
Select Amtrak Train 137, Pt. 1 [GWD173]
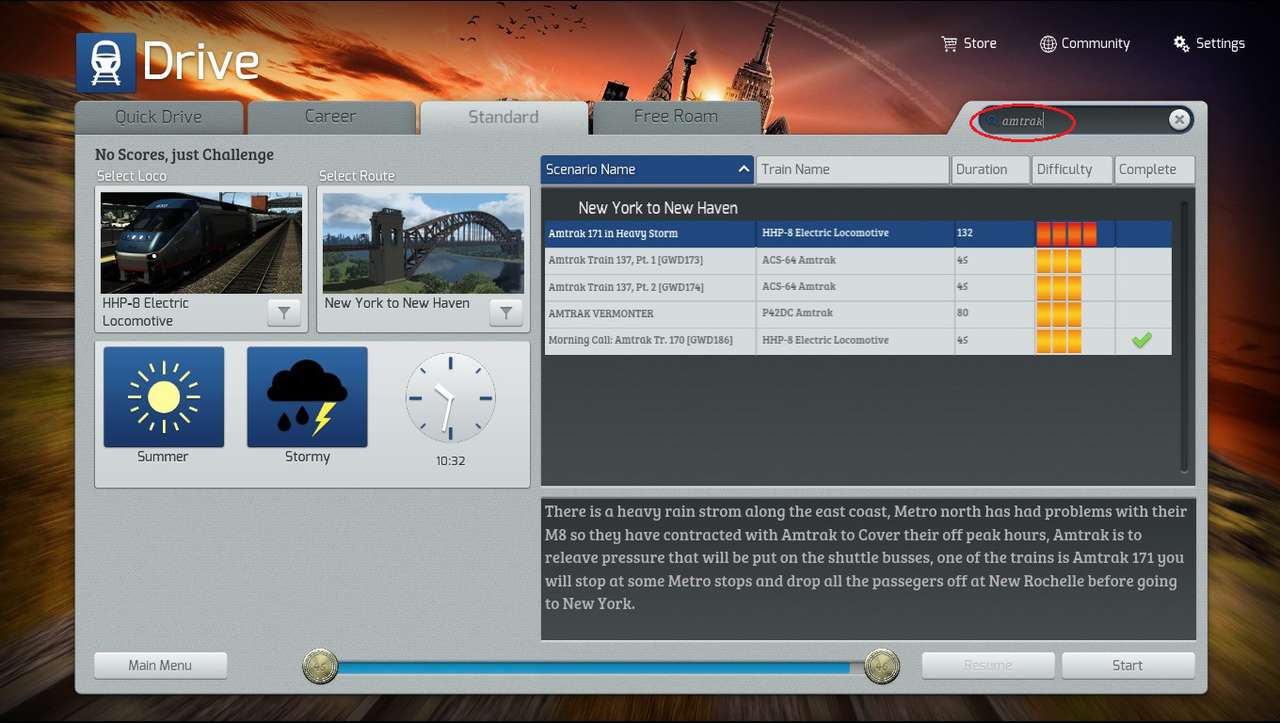857,260
